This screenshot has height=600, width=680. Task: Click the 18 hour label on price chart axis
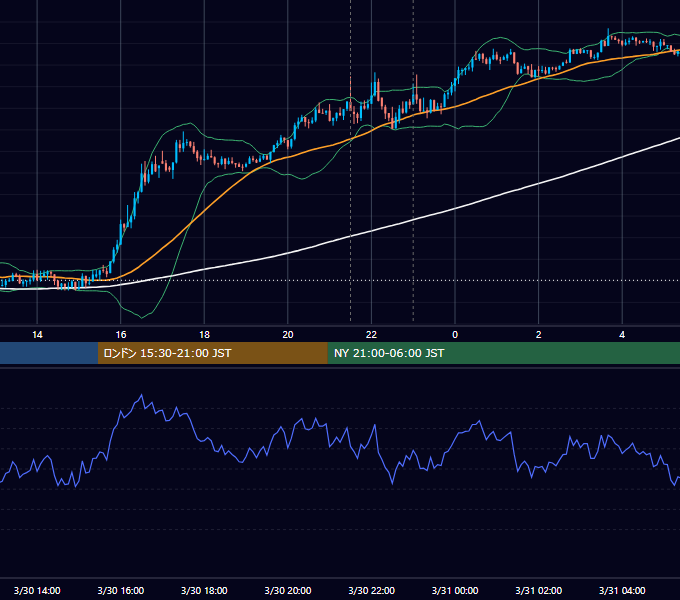[204, 335]
